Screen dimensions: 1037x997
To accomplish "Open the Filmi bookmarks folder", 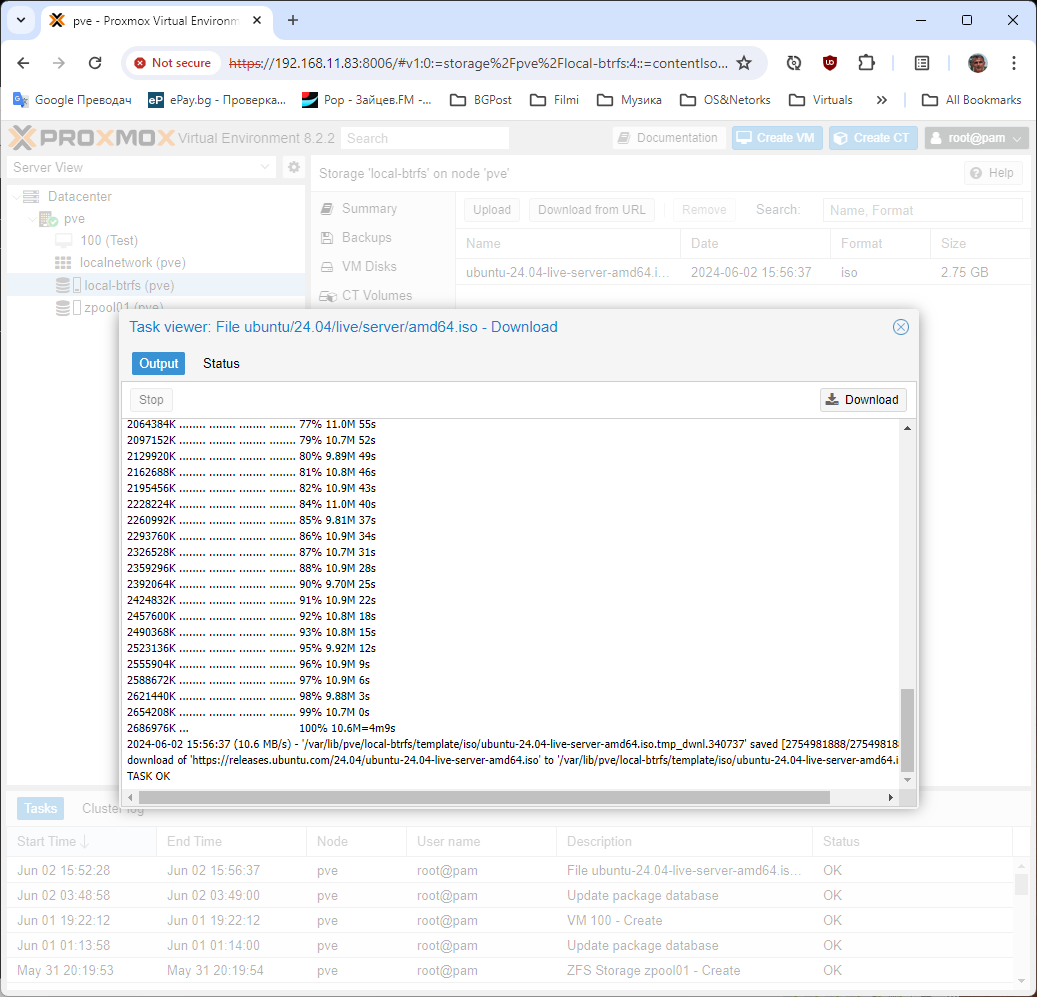I will [554, 100].
